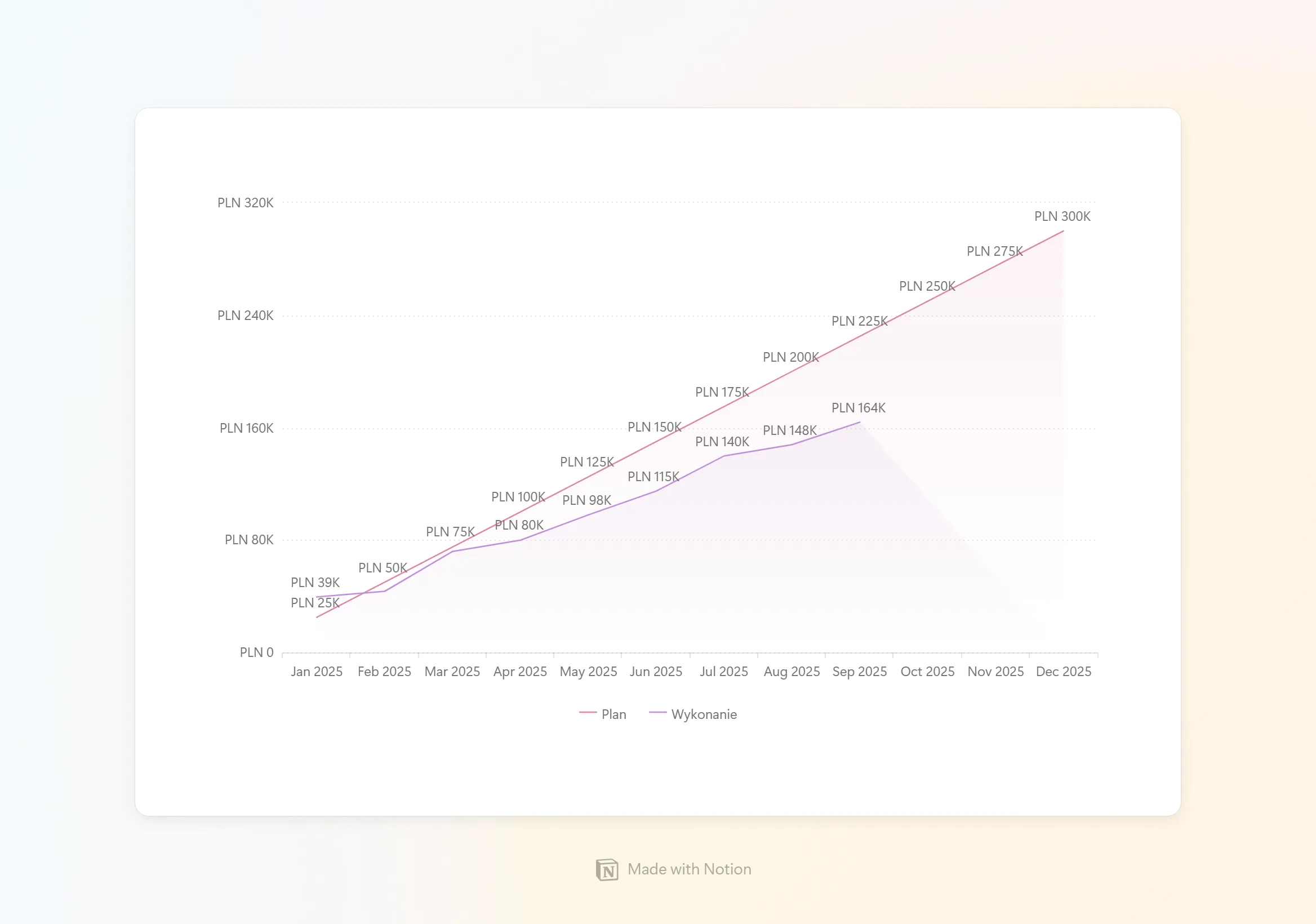Select the Jun 2025 axis label
The image size is (1316, 924).
click(656, 672)
